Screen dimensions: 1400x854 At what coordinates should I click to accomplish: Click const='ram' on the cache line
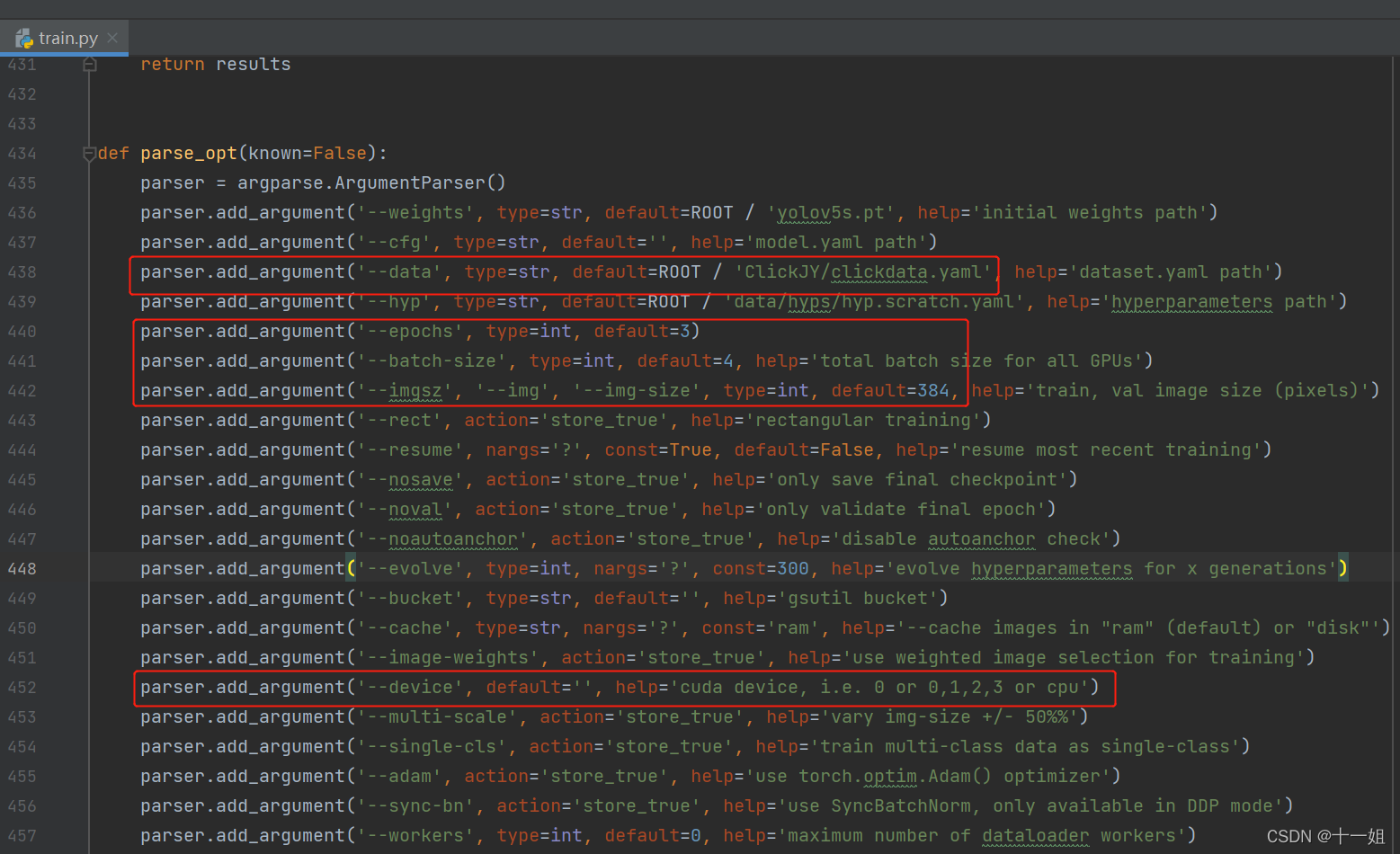[761, 628]
